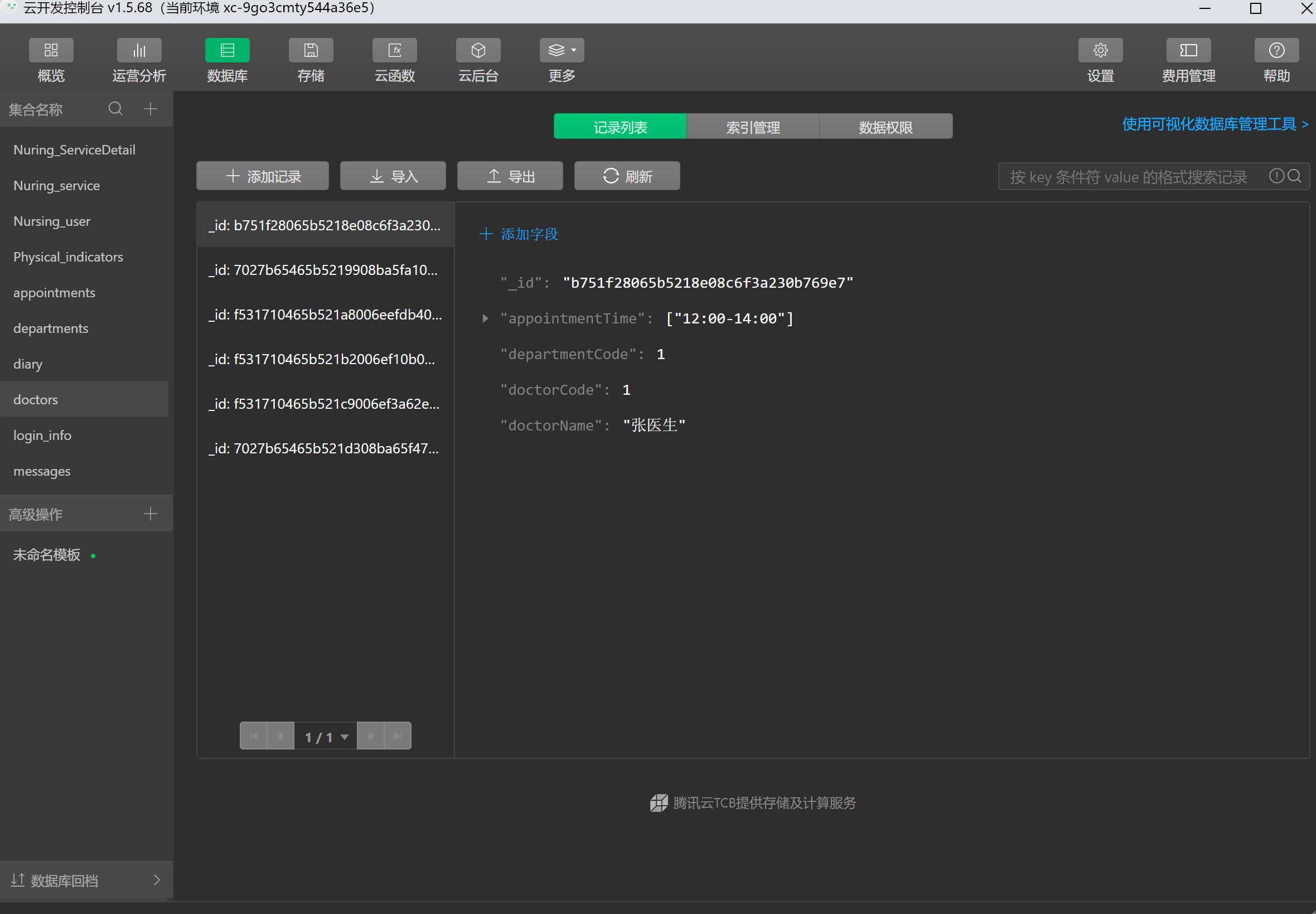Expand the 更多 dropdown menu

pyautogui.click(x=561, y=50)
